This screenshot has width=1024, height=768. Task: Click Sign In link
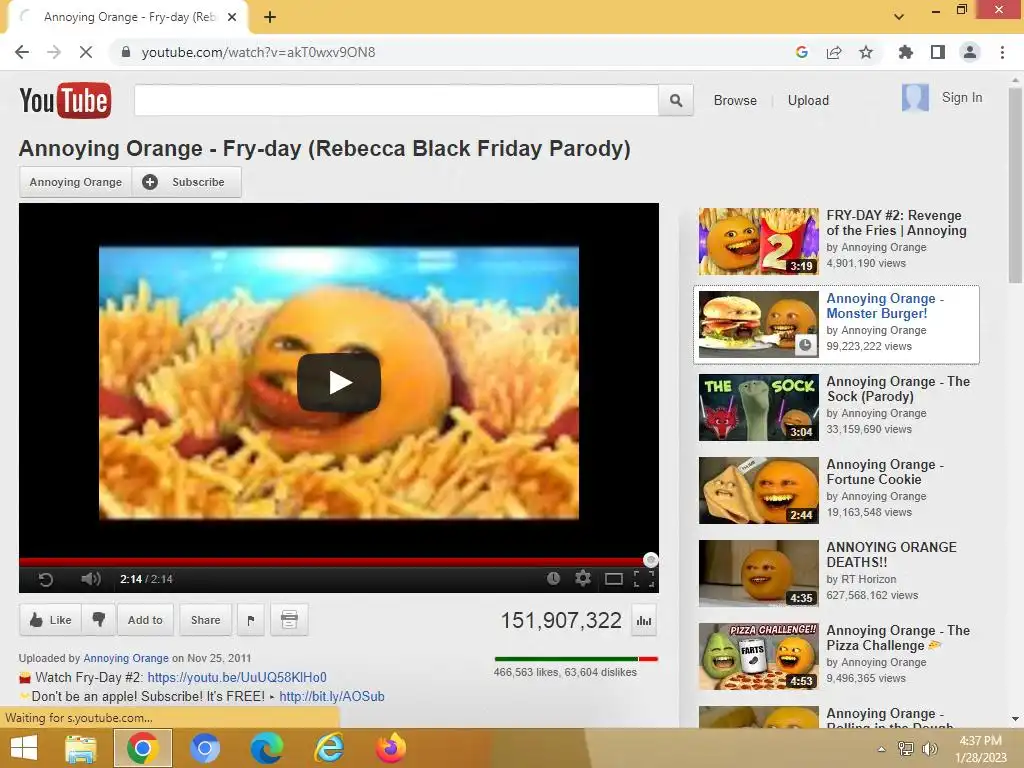pos(961,97)
